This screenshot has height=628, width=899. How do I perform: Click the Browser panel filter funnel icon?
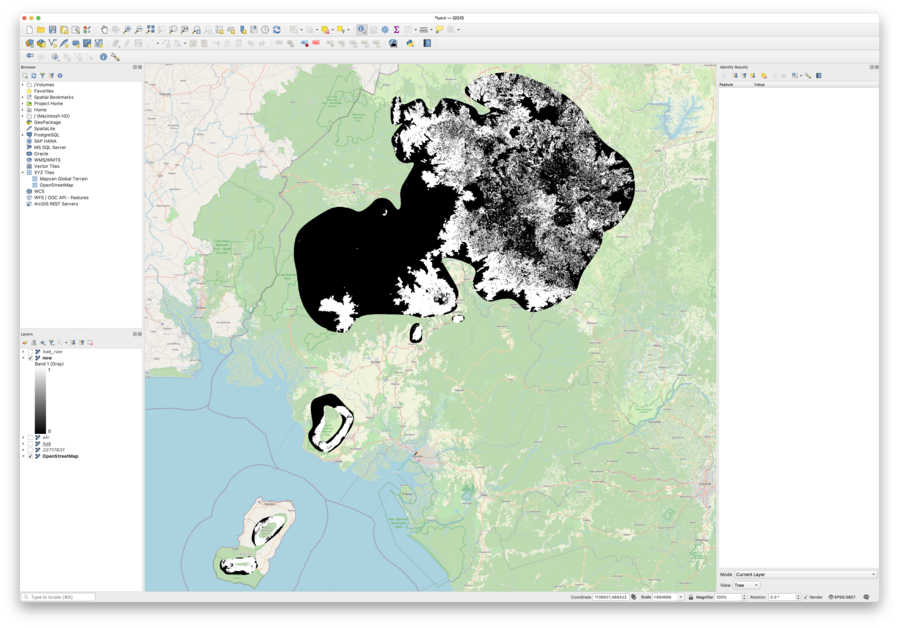[42, 76]
